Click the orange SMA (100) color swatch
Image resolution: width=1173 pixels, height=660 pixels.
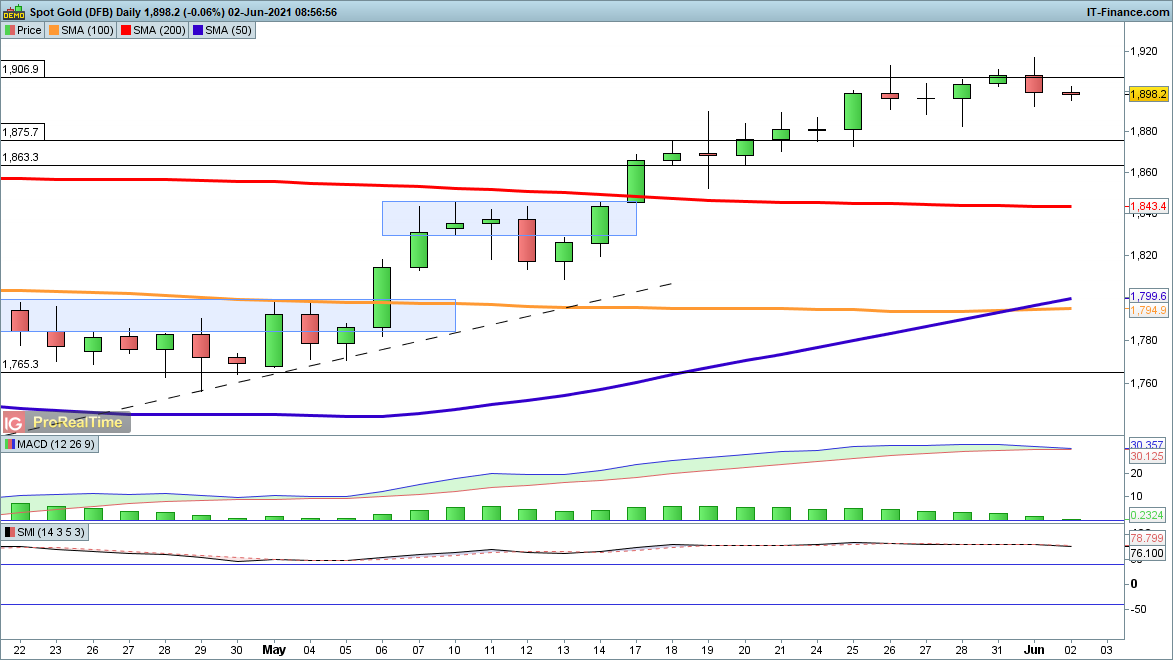[x=54, y=30]
